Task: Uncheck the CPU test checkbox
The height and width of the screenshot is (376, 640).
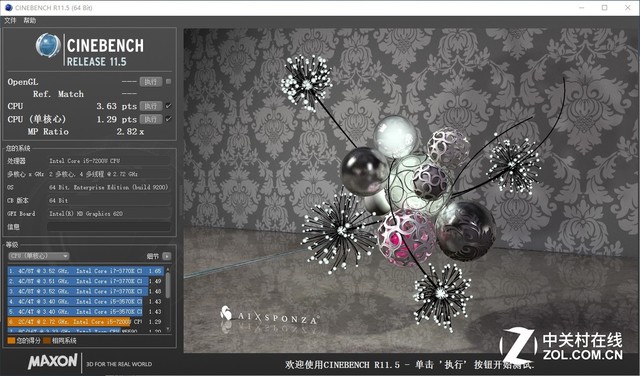Action: pyautogui.click(x=168, y=106)
